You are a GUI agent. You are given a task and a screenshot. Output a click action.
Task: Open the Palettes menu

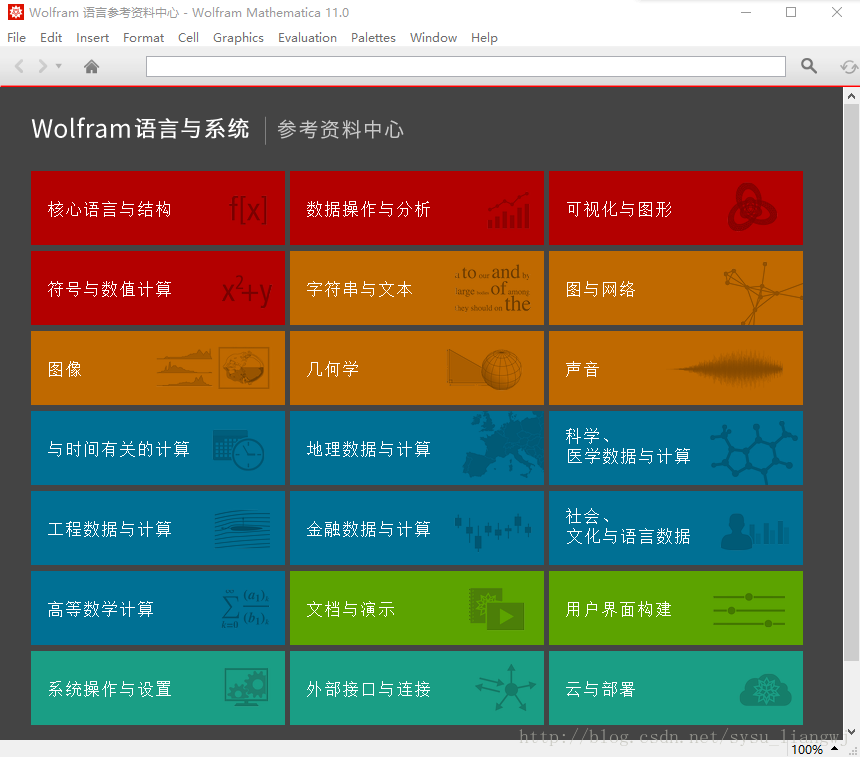coord(373,37)
